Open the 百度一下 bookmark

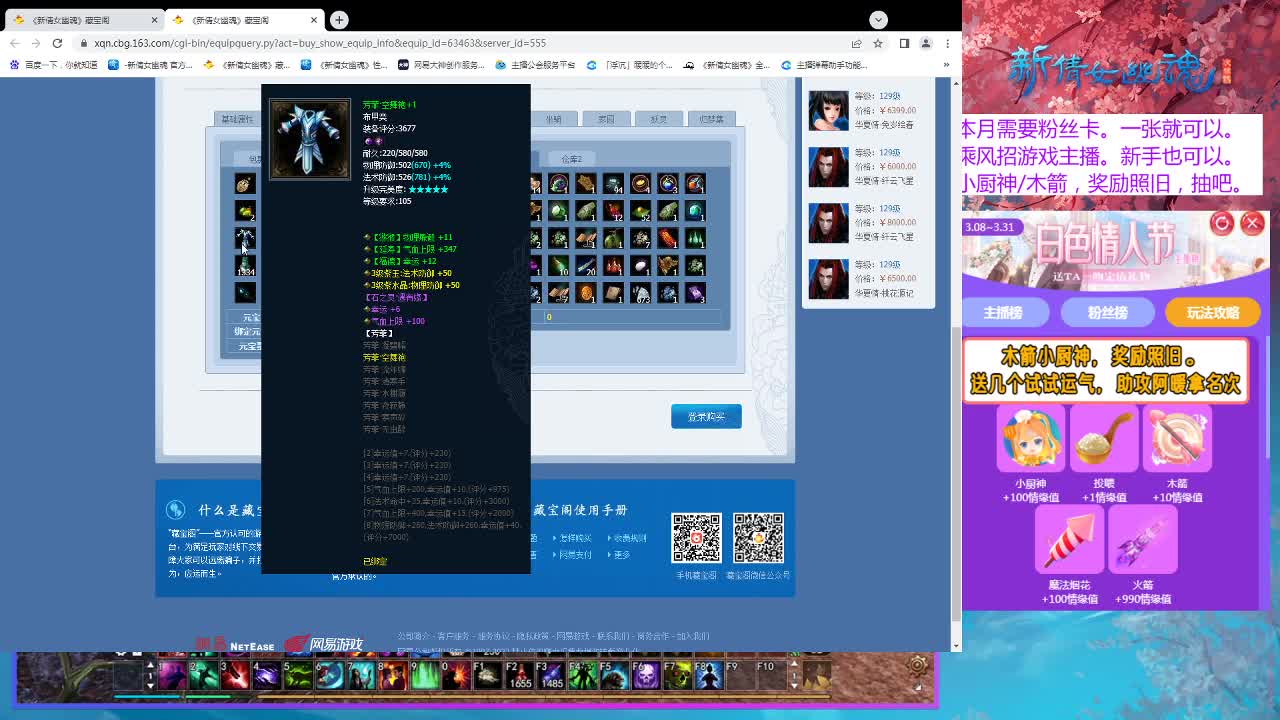coord(54,65)
